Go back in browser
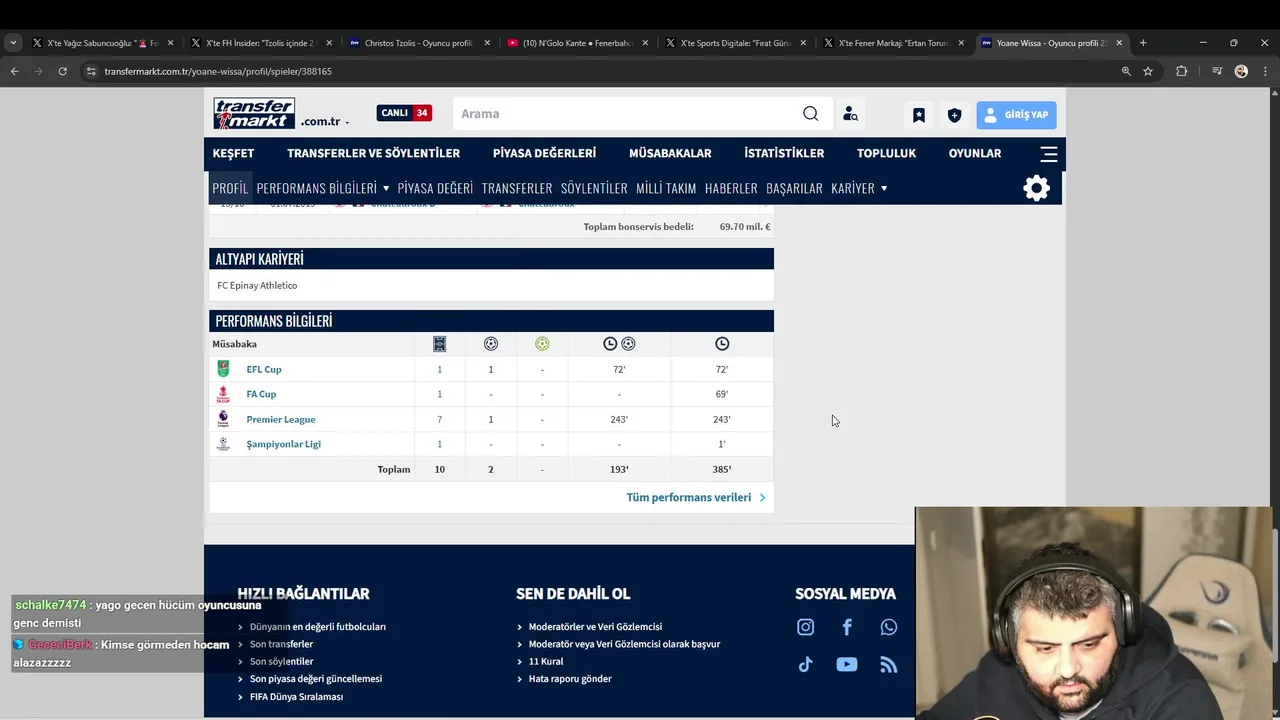The height and width of the screenshot is (720, 1280). [14, 71]
